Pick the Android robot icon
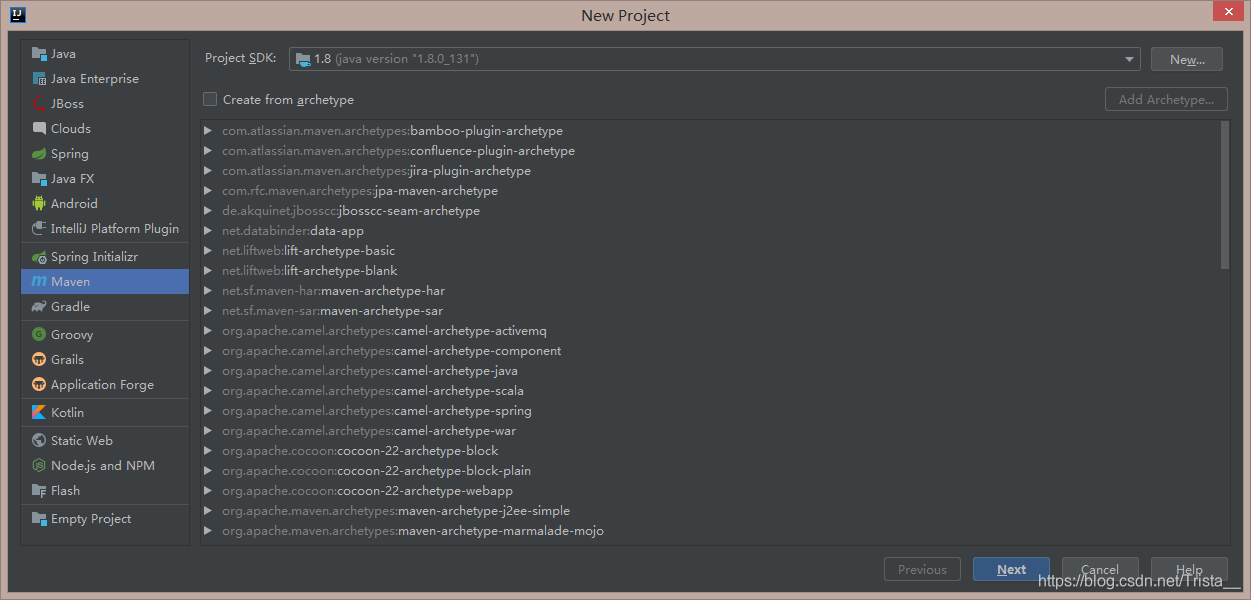This screenshot has width=1251, height=600. pyautogui.click(x=39, y=204)
